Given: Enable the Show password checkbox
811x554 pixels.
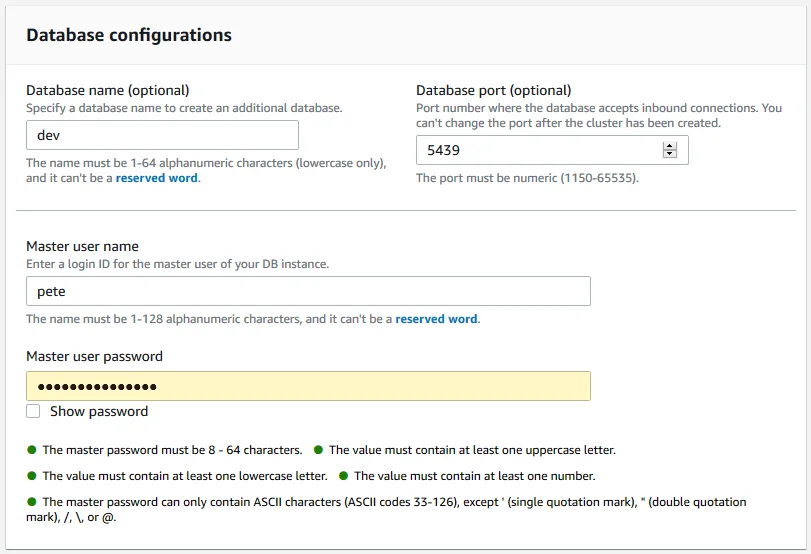Looking at the screenshot, I should [x=33, y=411].
